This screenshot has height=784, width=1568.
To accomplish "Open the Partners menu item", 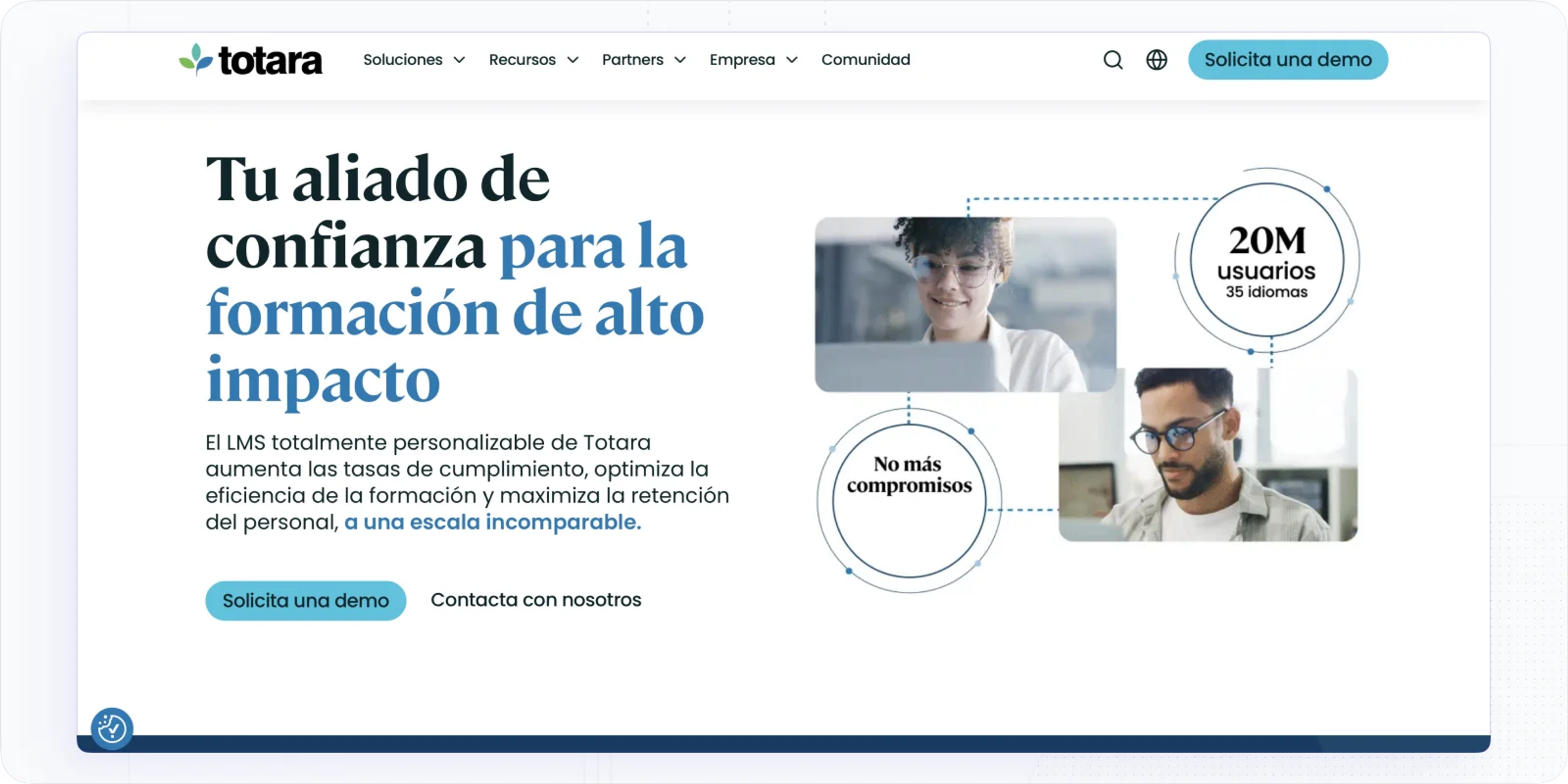I will click(x=633, y=60).
